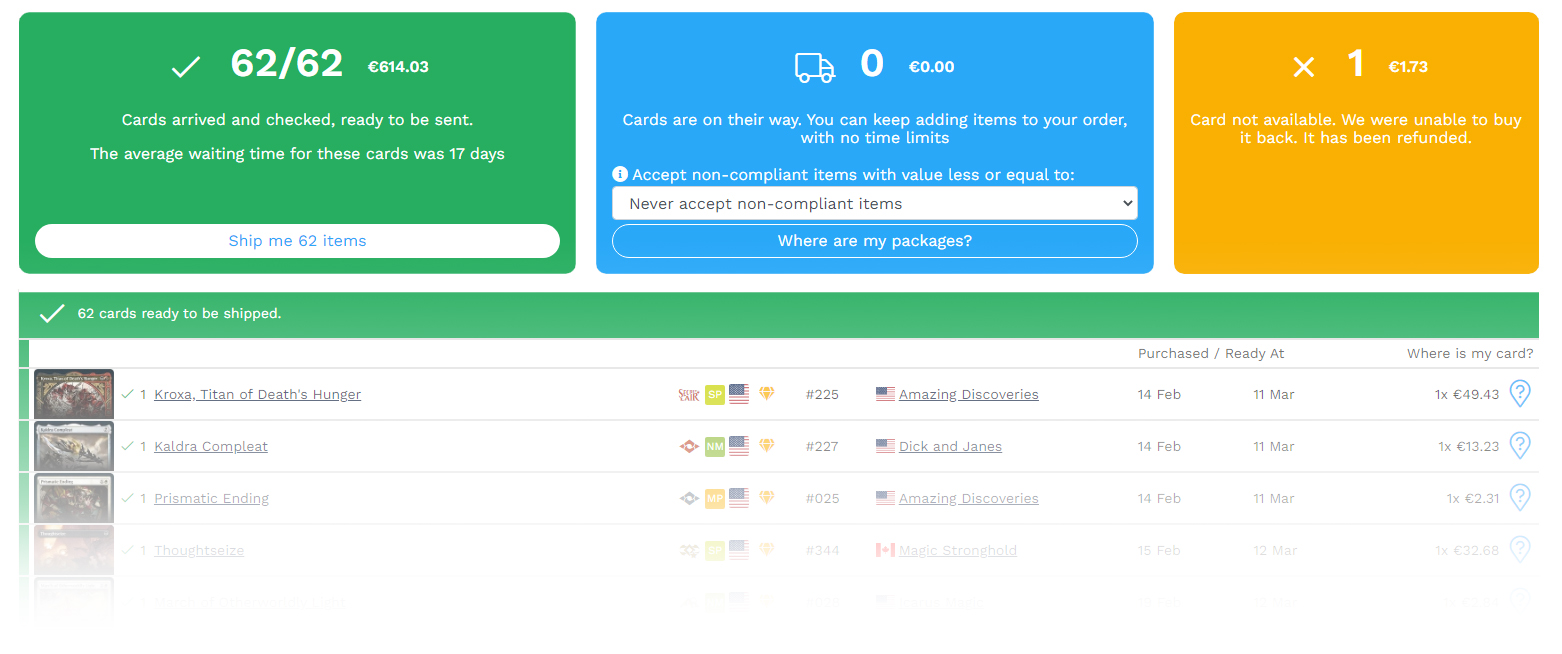Click the checkmark in the 62 cards ready banner

pos(52,314)
